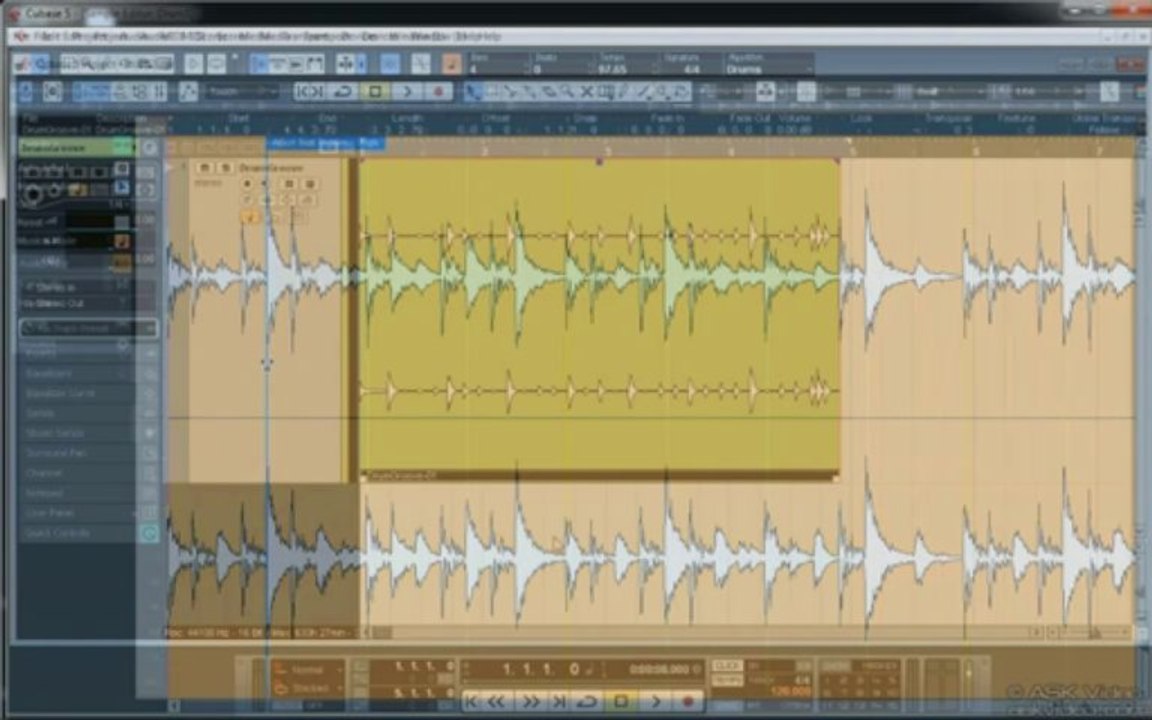The image size is (1152, 720).
Task: Open the Algorithm Drums dropdown
Action: 768,69
